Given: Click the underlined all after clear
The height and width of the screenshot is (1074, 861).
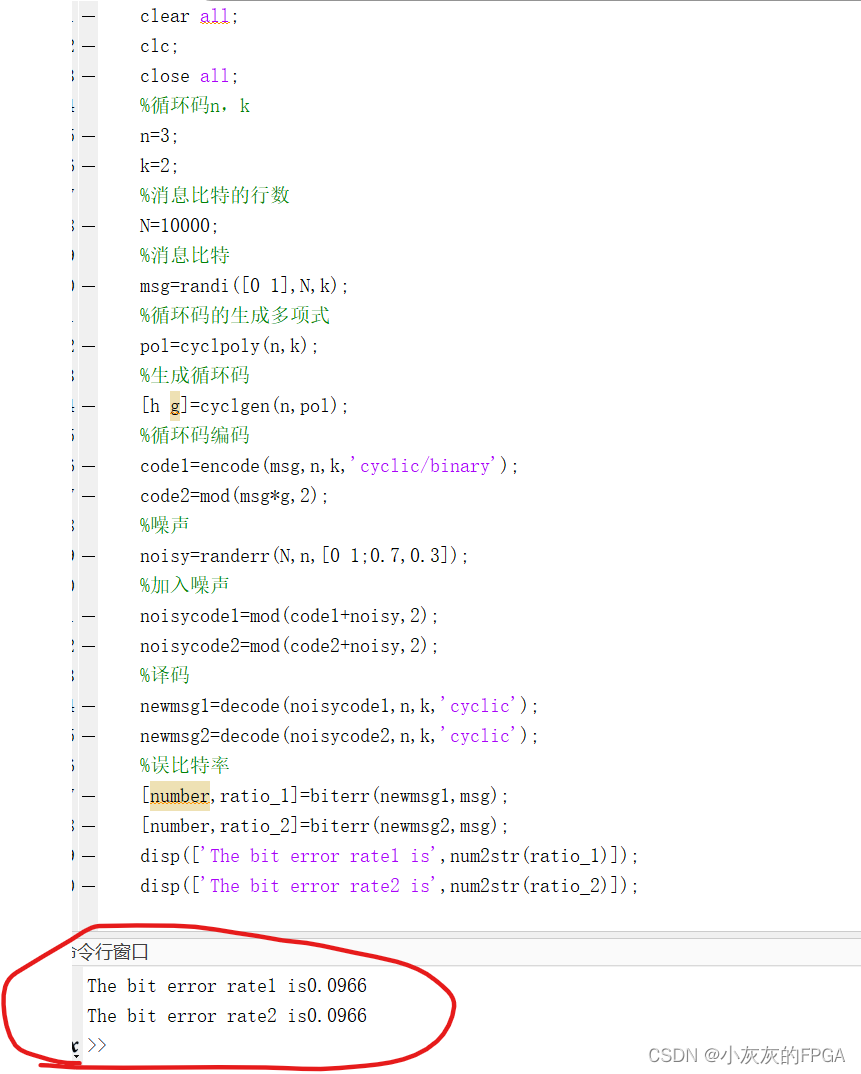Looking at the screenshot, I should pyautogui.click(x=215, y=15).
